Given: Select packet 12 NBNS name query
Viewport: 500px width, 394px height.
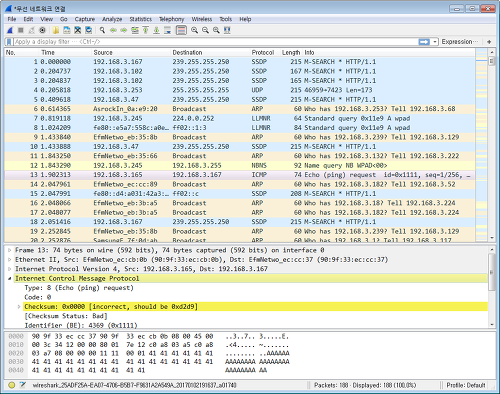Looking at the screenshot, I should (240, 165).
